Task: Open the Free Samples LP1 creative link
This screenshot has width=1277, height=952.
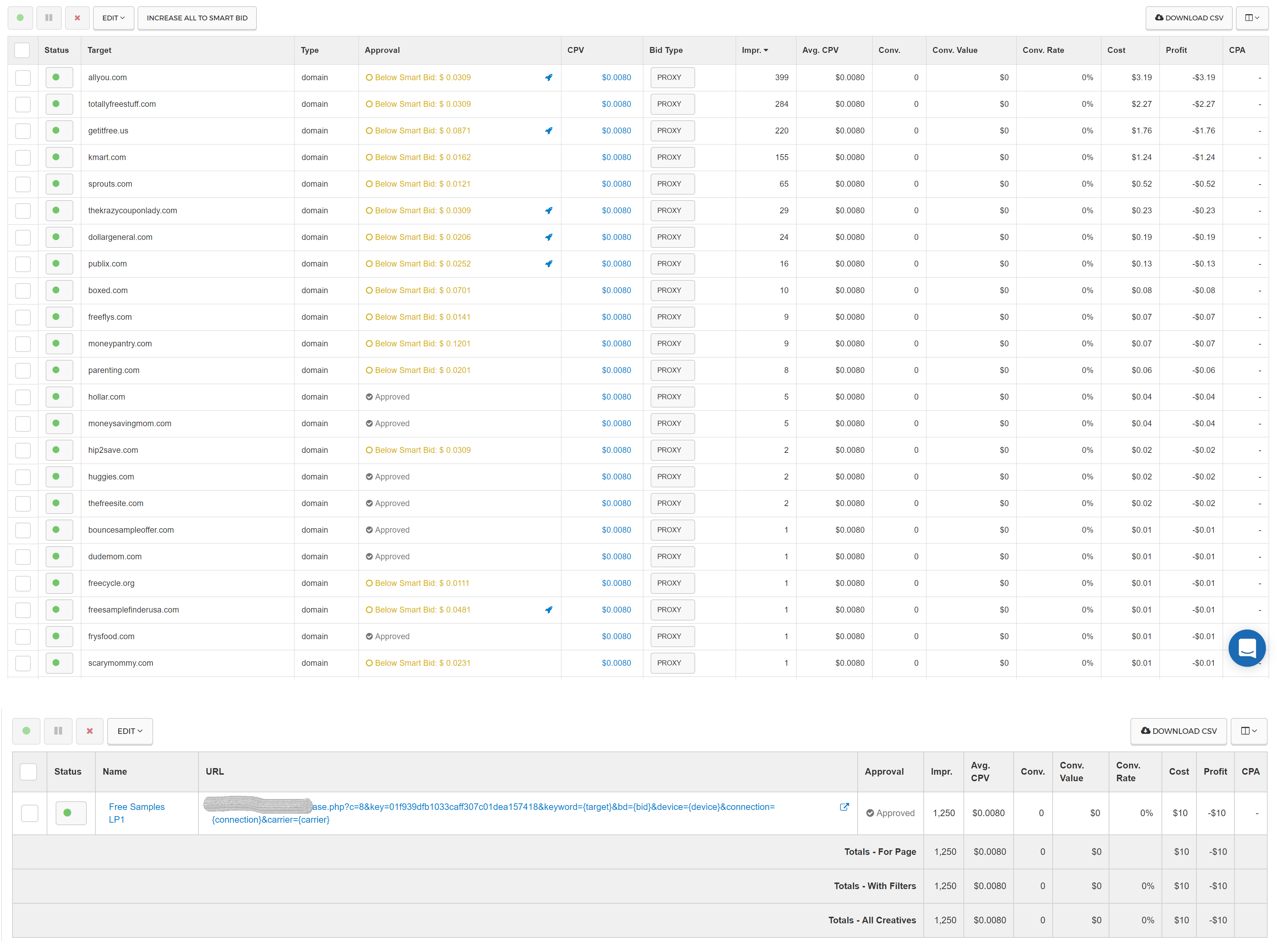Action: [137, 813]
